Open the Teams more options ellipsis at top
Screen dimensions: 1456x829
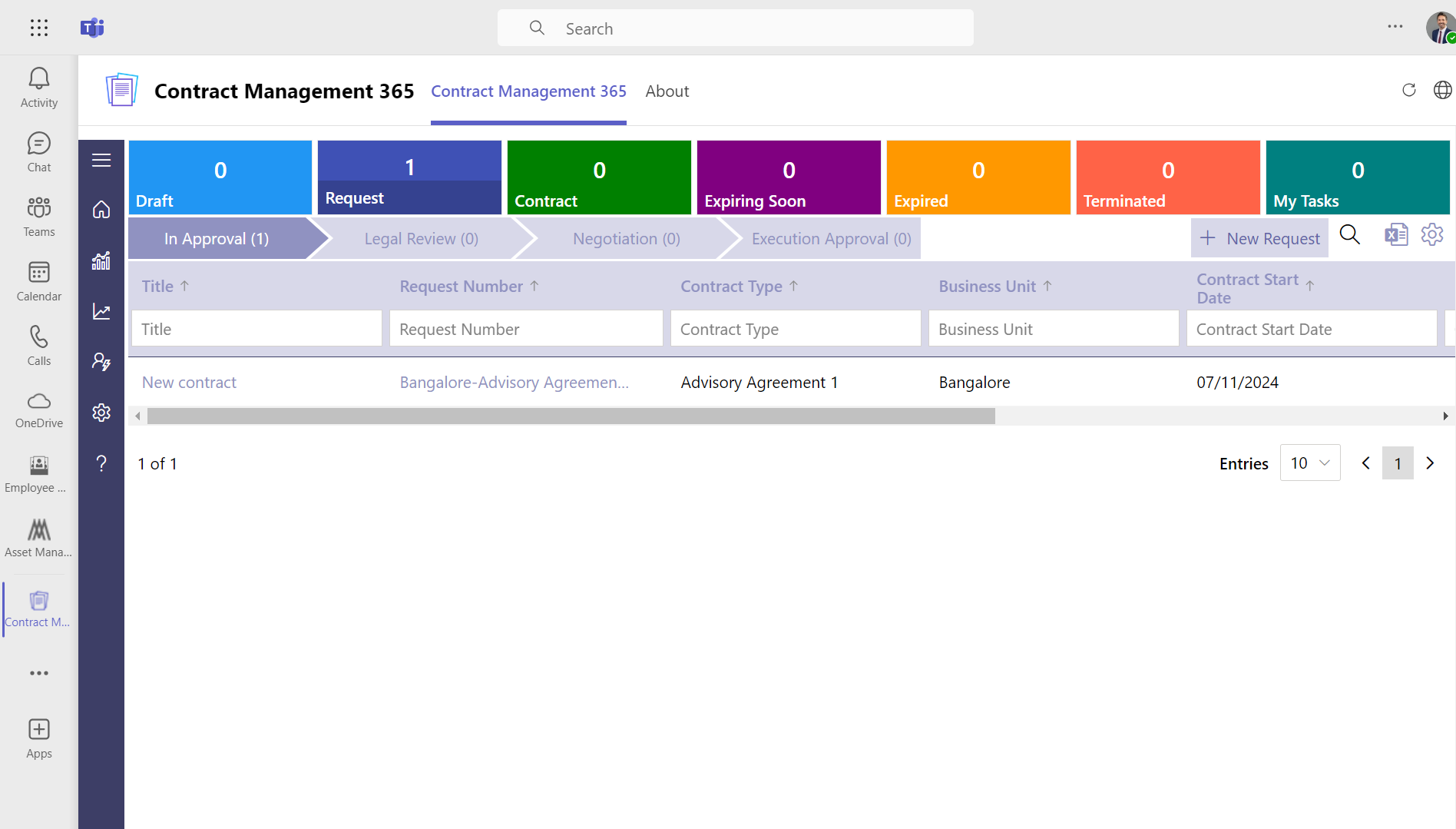[x=1395, y=27]
